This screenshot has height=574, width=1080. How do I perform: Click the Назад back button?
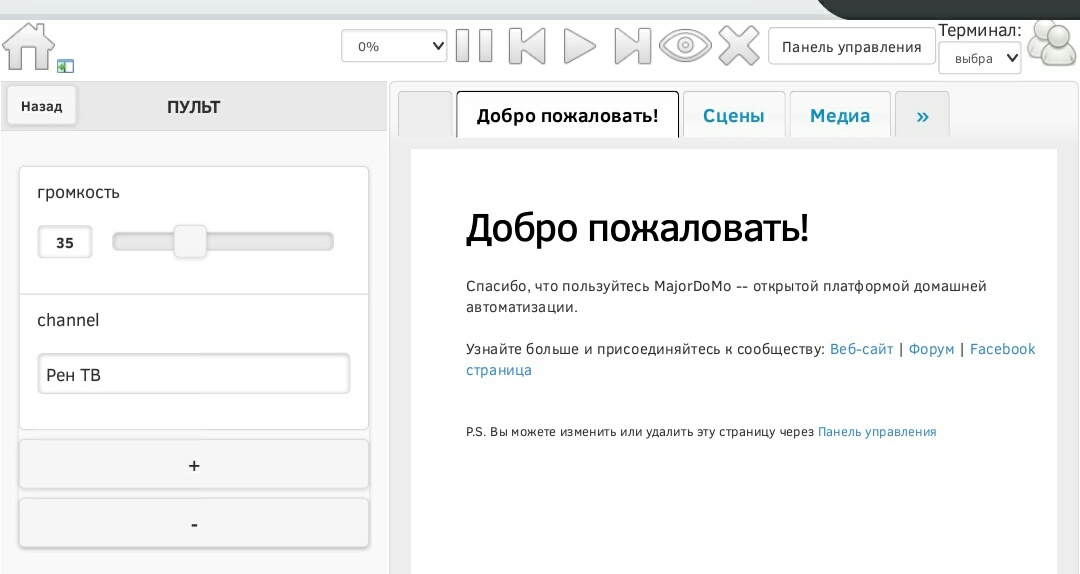click(x=41, y=106)
